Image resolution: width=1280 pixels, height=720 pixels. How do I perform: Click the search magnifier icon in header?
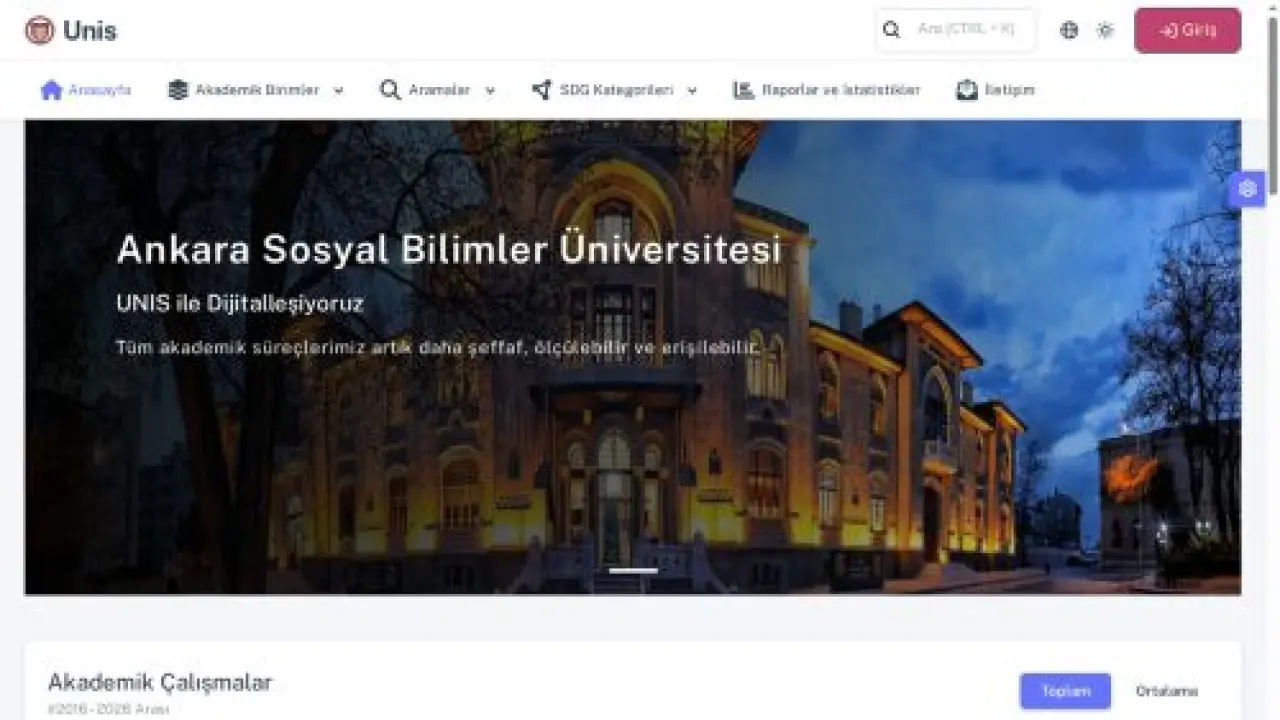coord(891,30)
